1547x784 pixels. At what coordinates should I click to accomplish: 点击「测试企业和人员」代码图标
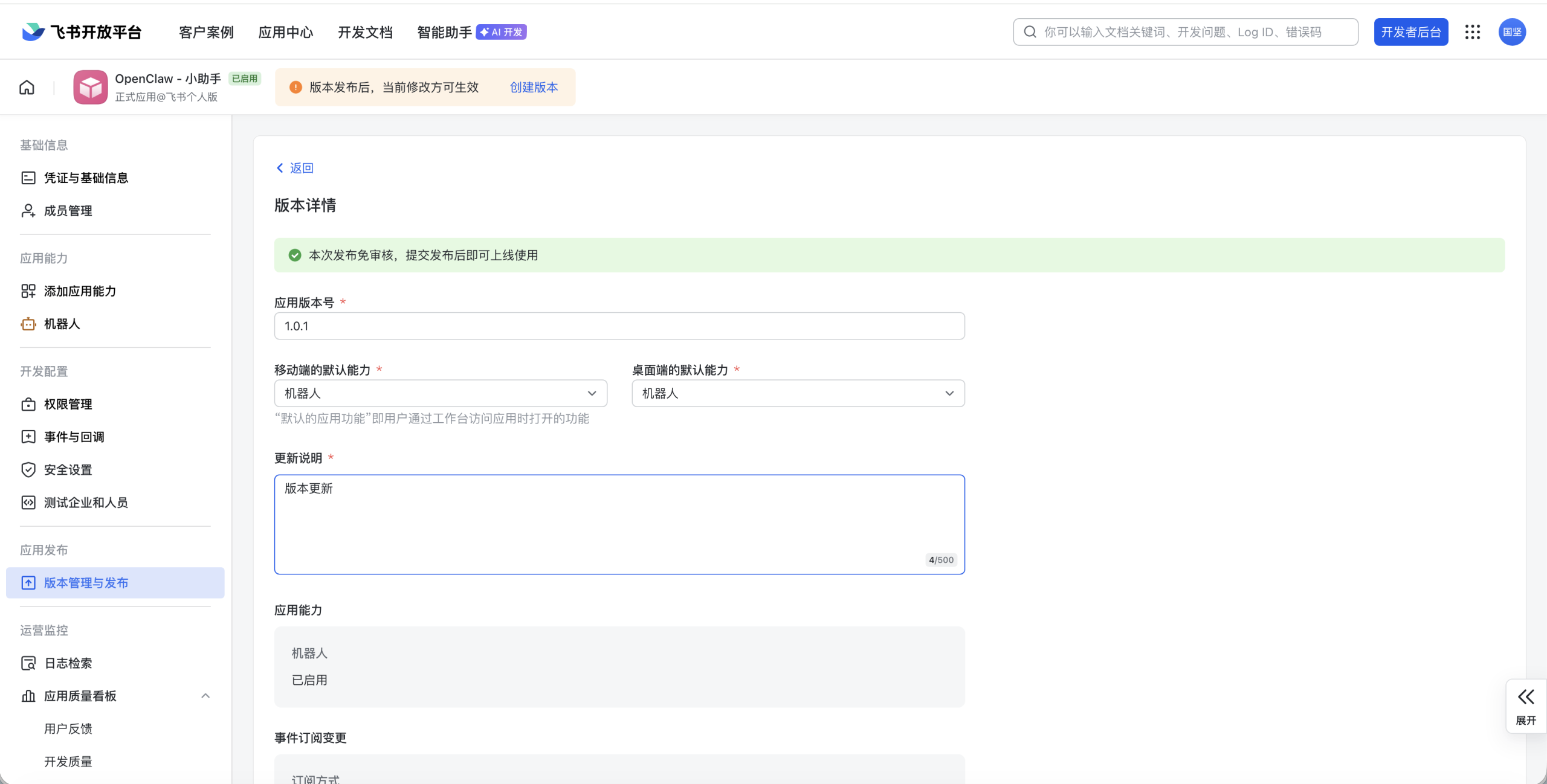point(28,502)
